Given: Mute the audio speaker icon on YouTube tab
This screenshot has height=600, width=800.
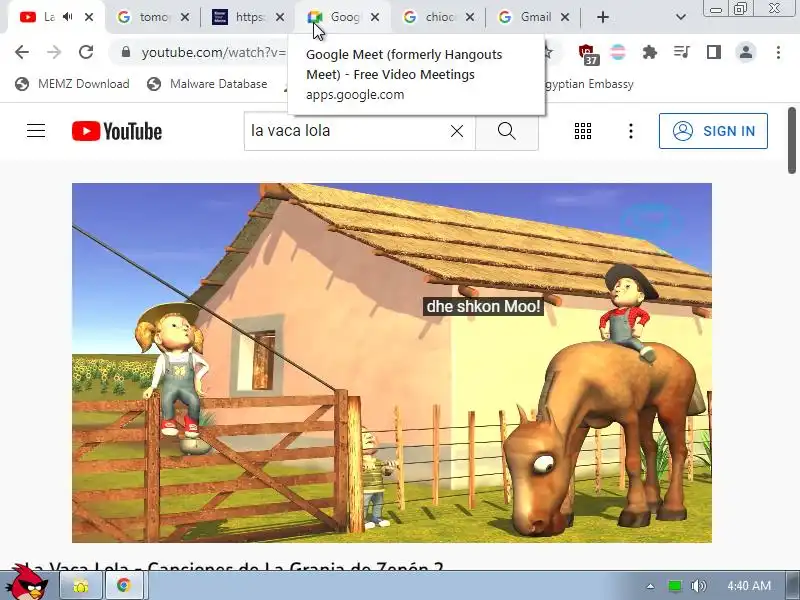Looking at the screenshot, I should click(67, 17).
